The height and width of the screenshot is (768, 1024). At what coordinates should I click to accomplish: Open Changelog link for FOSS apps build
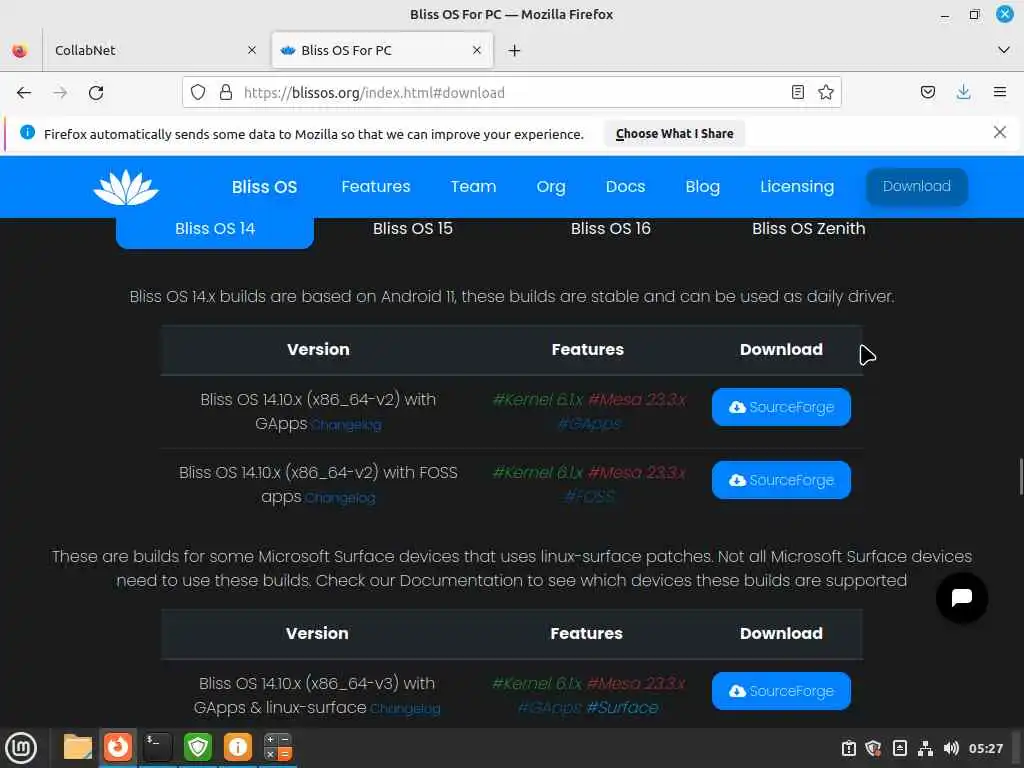[340, 498]
